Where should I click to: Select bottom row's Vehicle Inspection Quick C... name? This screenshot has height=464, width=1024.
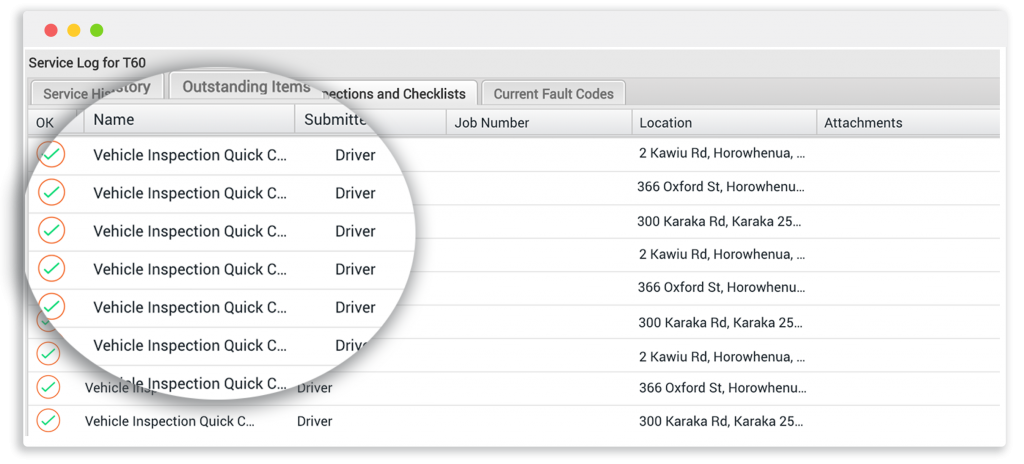170,422
